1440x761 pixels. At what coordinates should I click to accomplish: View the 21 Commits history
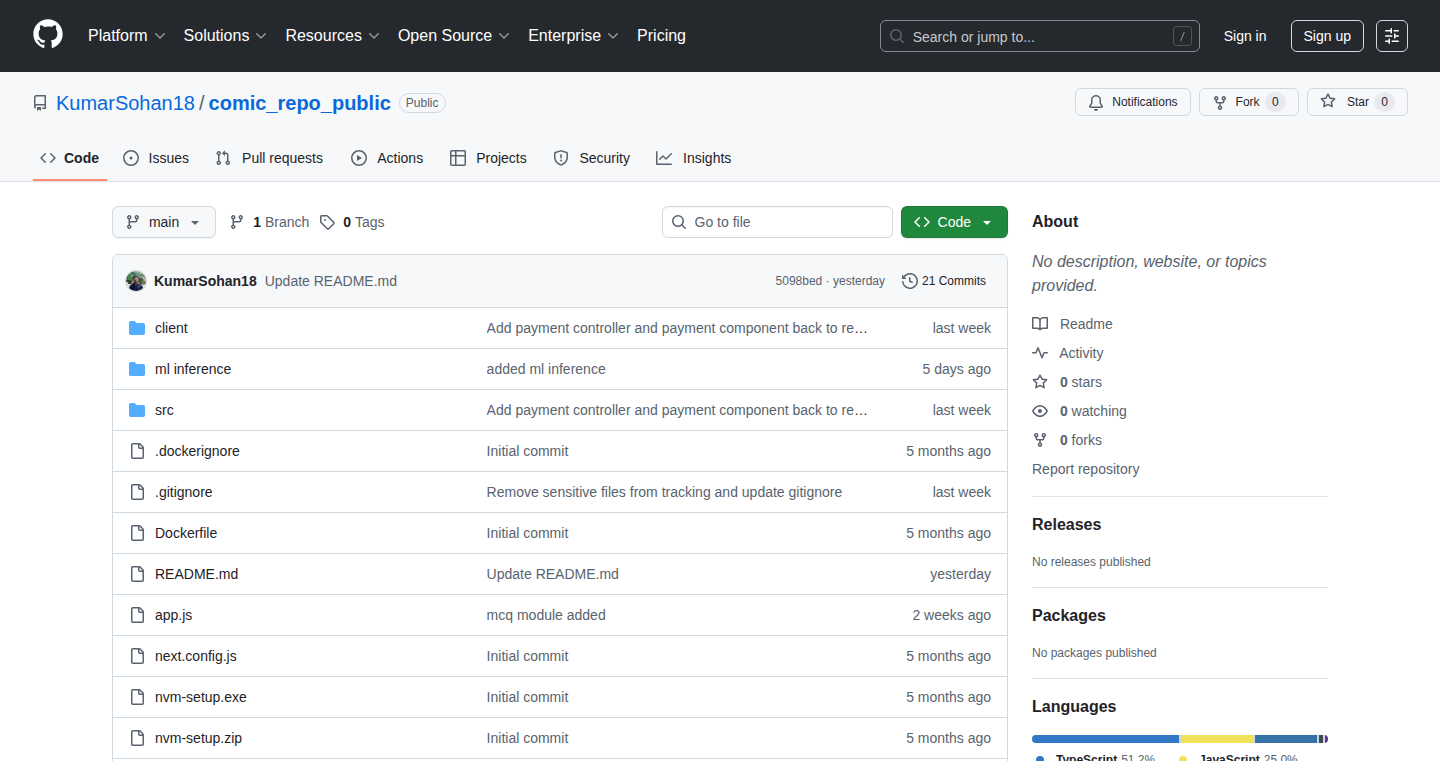point(944,281)
